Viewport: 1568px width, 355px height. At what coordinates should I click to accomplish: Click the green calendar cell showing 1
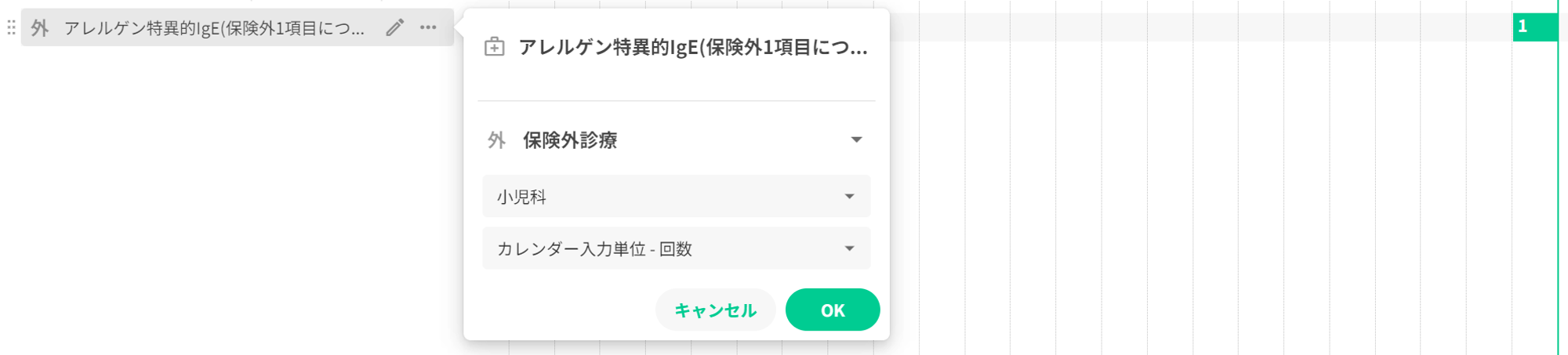[x=1534, y=27]
